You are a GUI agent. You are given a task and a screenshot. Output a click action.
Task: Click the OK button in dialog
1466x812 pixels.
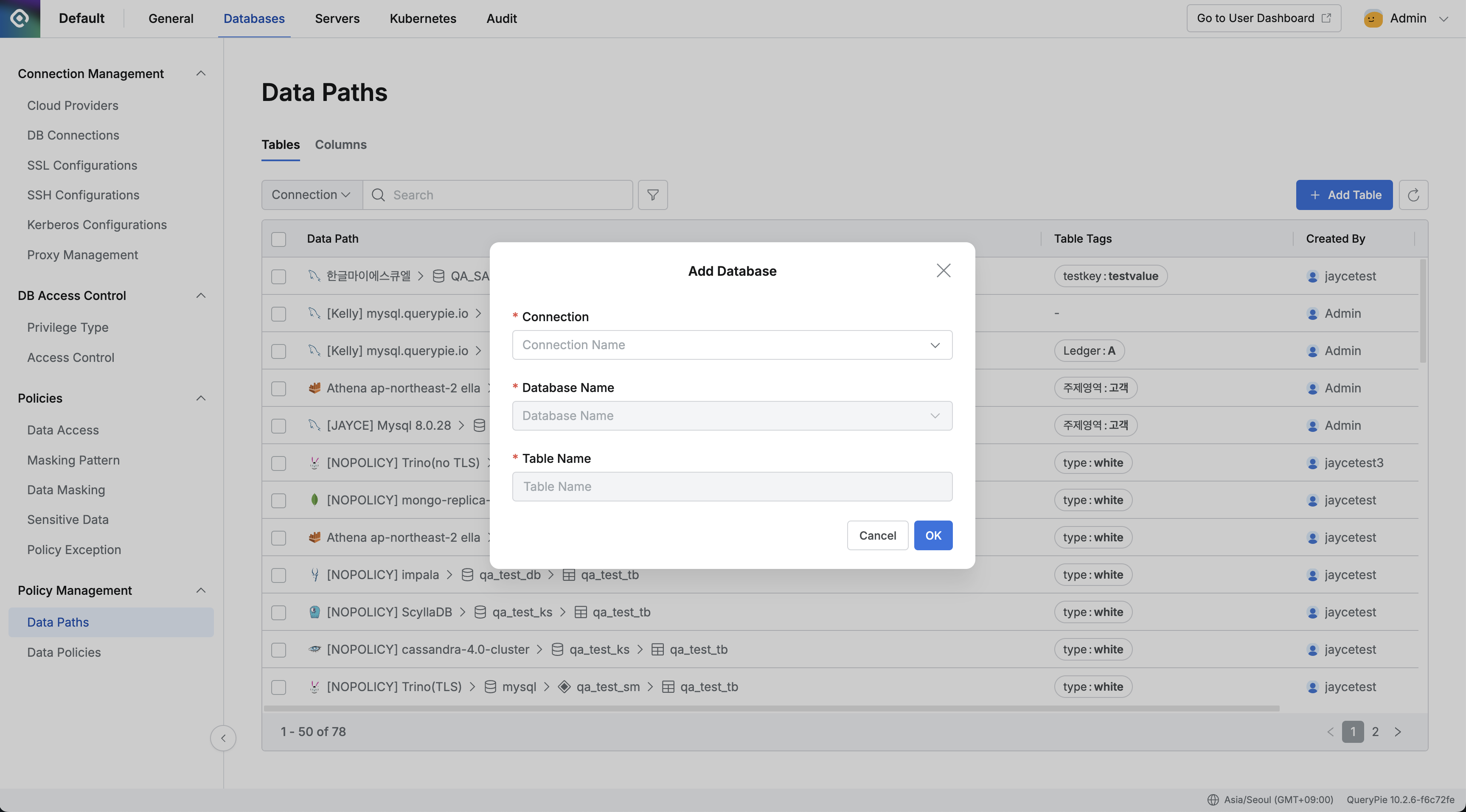933,535
